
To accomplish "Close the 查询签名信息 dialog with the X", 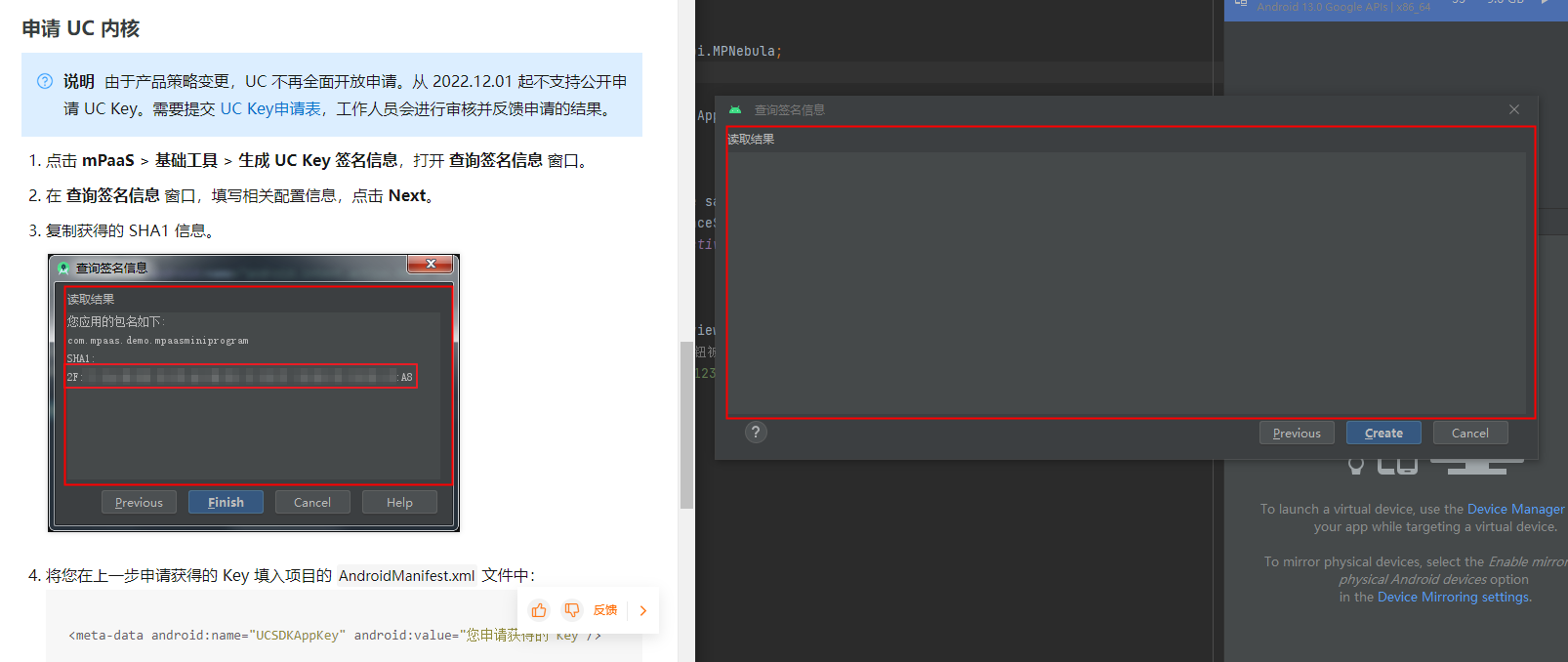I will click(x=1514, y=109).
